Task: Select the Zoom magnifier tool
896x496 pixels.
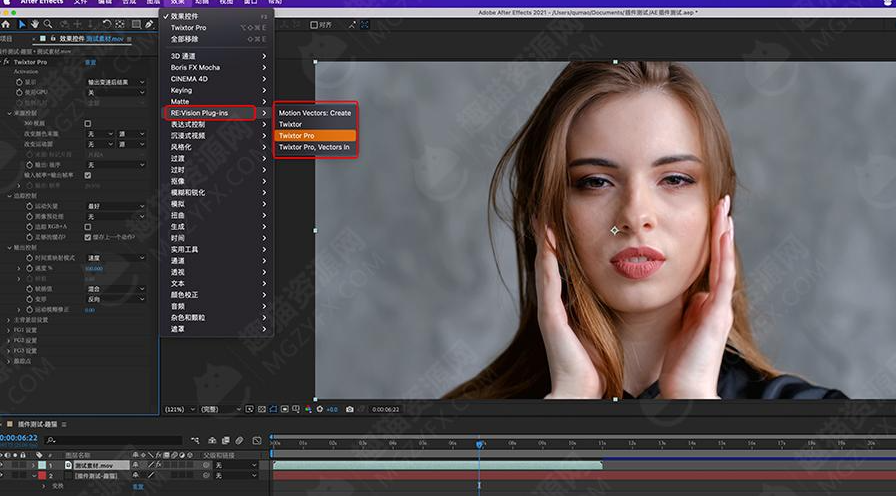Action: pyautogui.click(x=48, y=25)
